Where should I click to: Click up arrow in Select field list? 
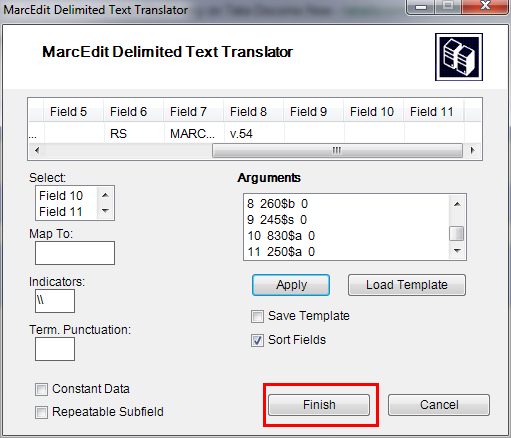105,195
